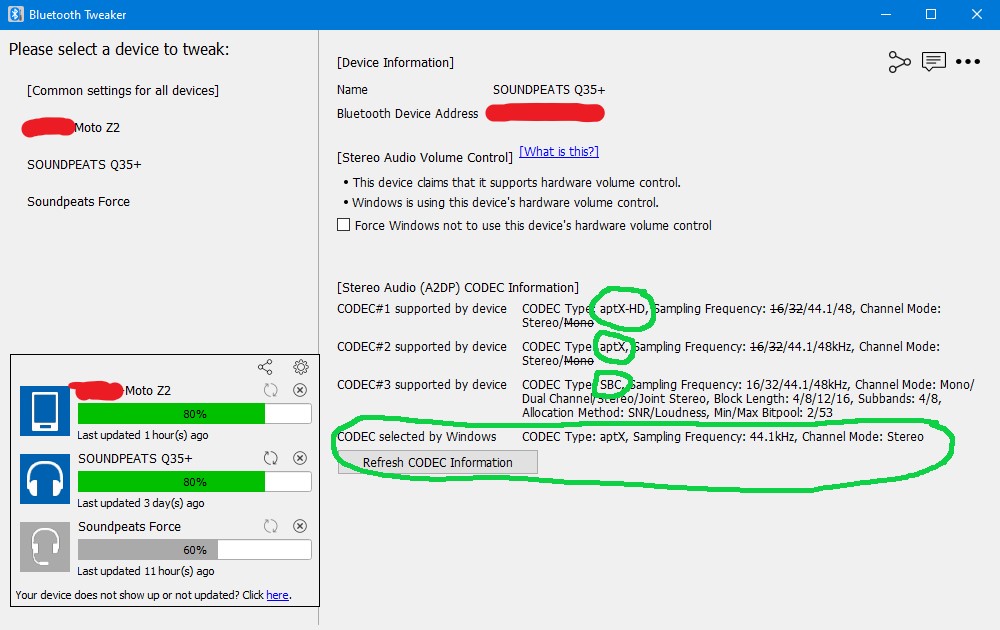Click Please select a device to tweak heading
Image resolution: width=1000 pixels, height=630 pixels.
(119, 50)
